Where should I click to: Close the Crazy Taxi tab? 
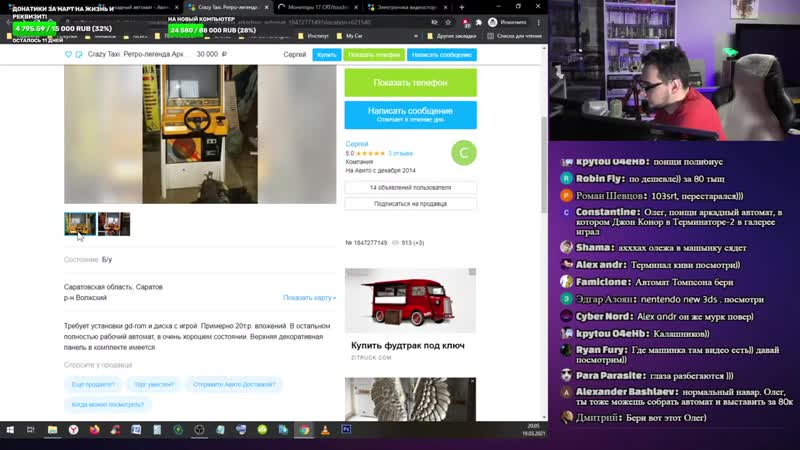pyautogui.click(x=266, y=7)
